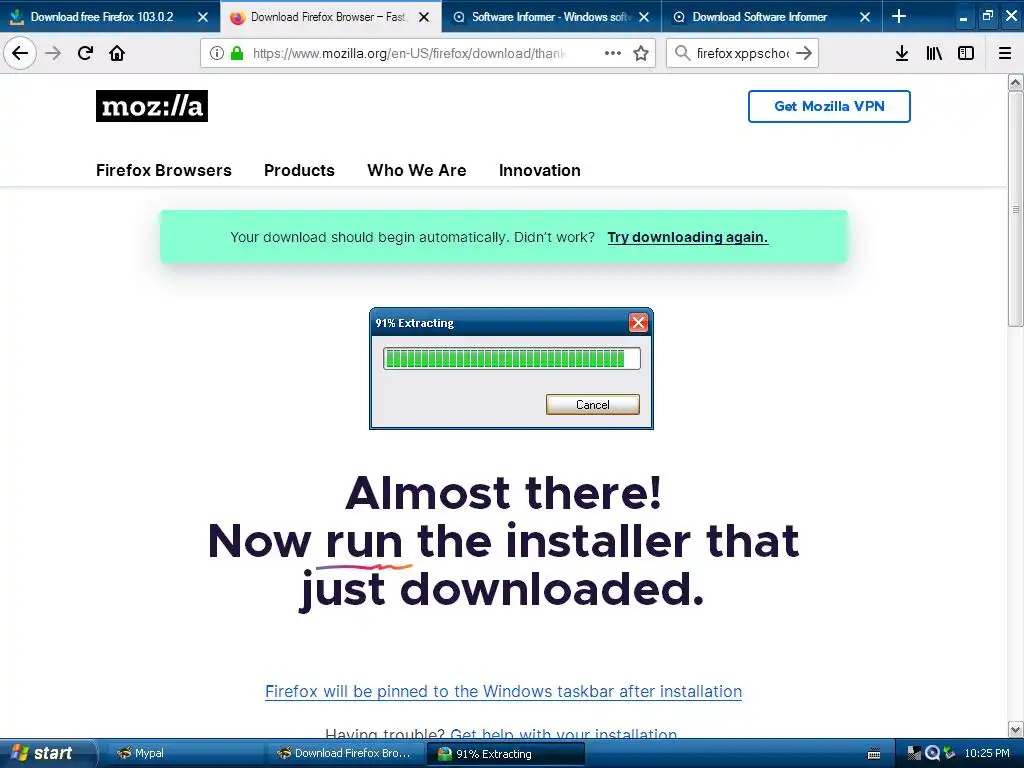Screen dimensions: 1024x768
Task: Click the green extraction progress bar
Action: (511, 359)
